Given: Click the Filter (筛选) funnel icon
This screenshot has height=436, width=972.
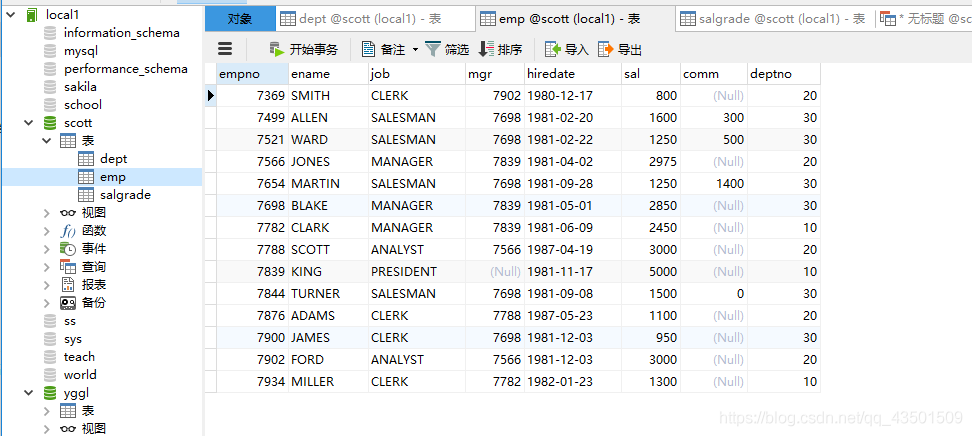Looking at the screenshot, I should 433,49.
